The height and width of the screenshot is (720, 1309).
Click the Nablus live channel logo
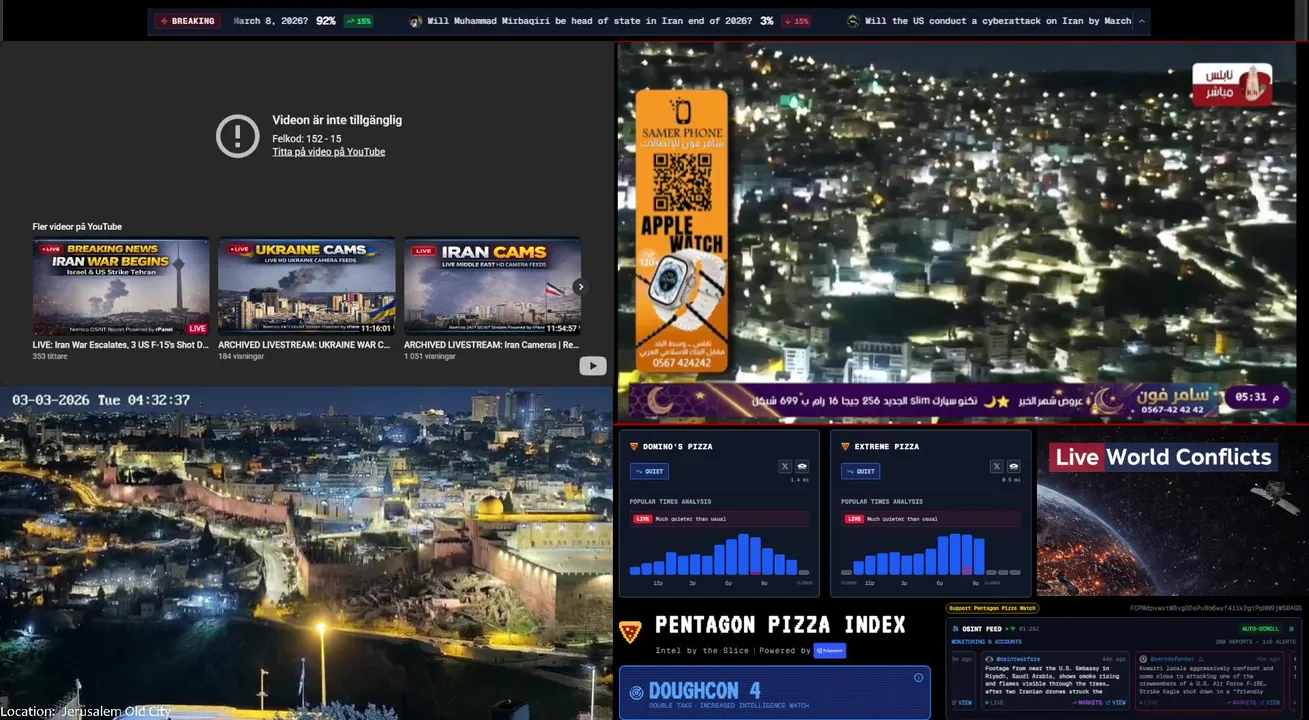(x=1231, y=85)
